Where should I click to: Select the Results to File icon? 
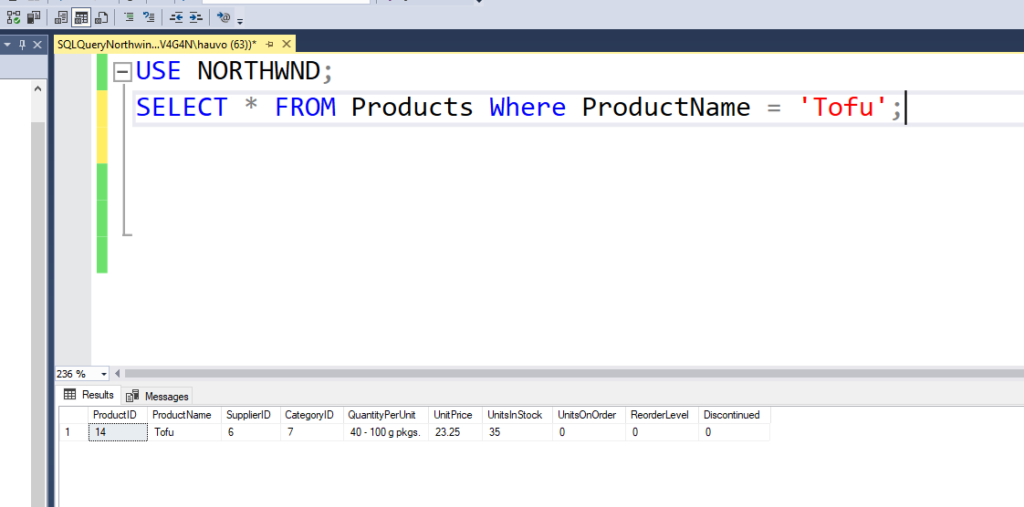101,17
